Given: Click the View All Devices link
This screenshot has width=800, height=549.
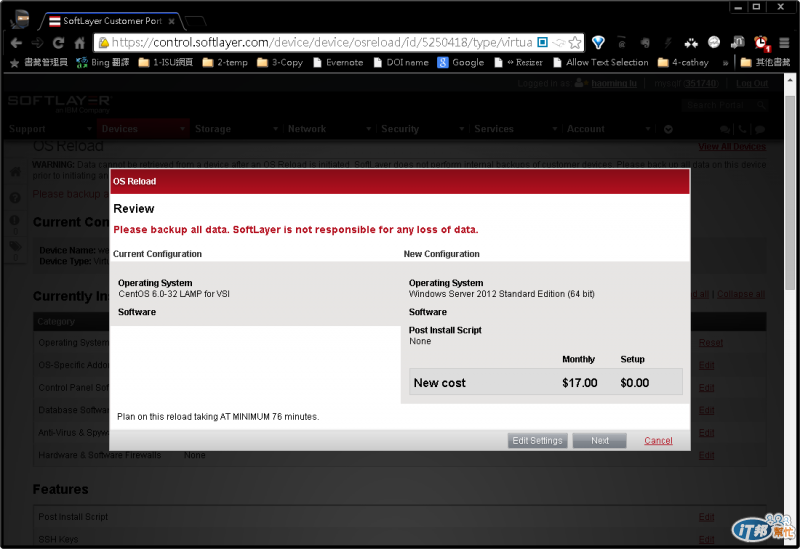Looking at the screenshot, I should [x=732, y=147].
